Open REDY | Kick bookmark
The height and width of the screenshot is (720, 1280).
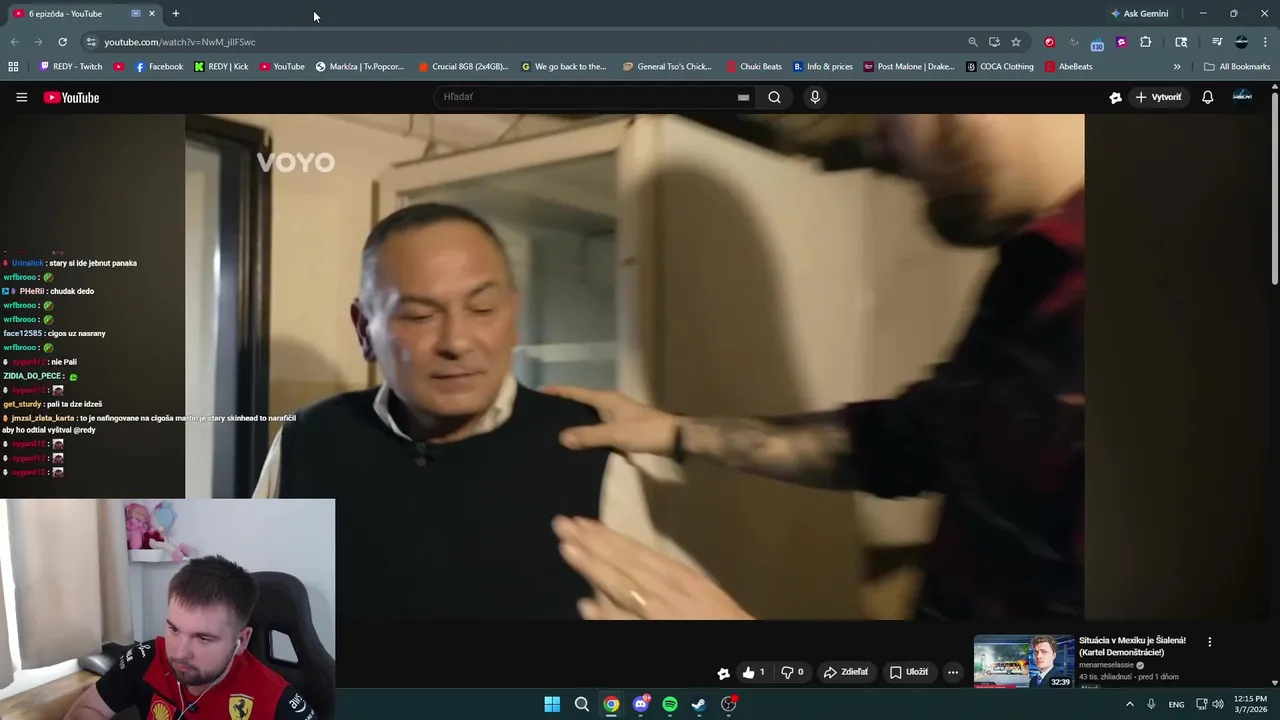[x=221, y=67]
